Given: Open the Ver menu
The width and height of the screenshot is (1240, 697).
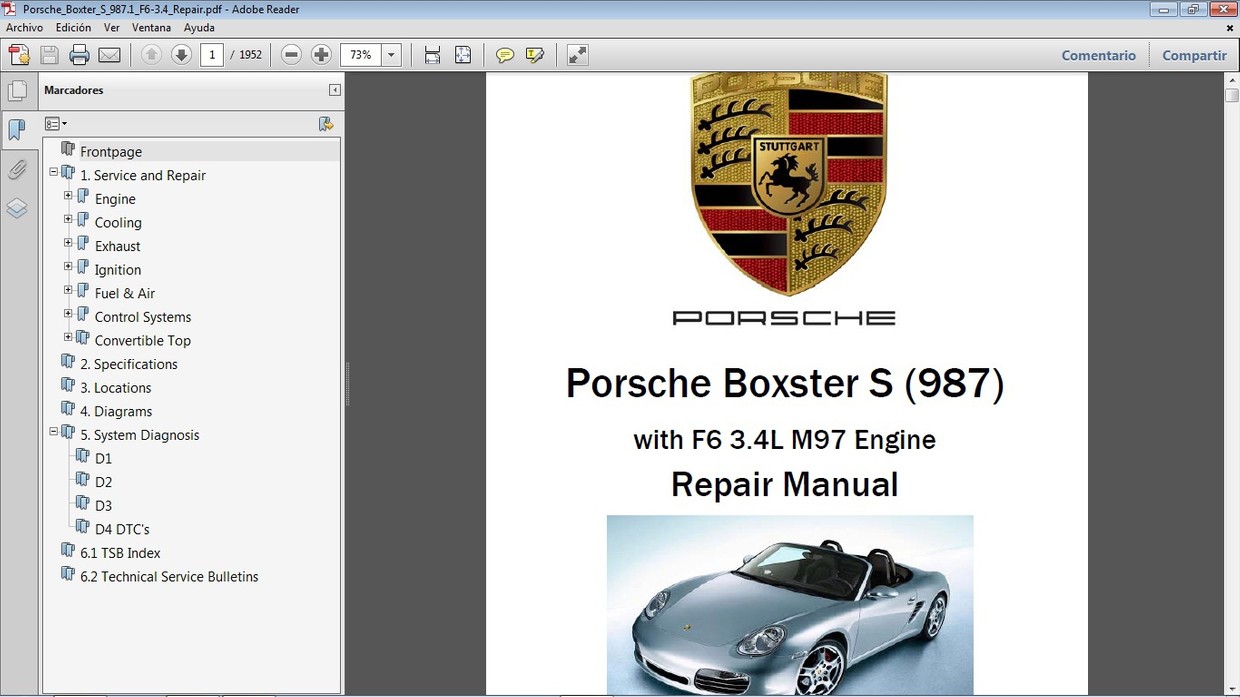Looking at the screenshot, I should [x=112, y=28].
